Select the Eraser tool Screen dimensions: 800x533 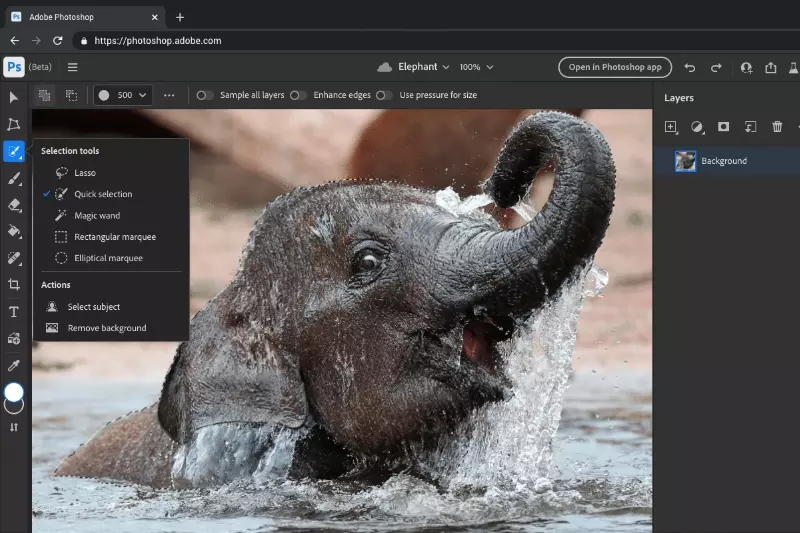(x=14, y=205)
